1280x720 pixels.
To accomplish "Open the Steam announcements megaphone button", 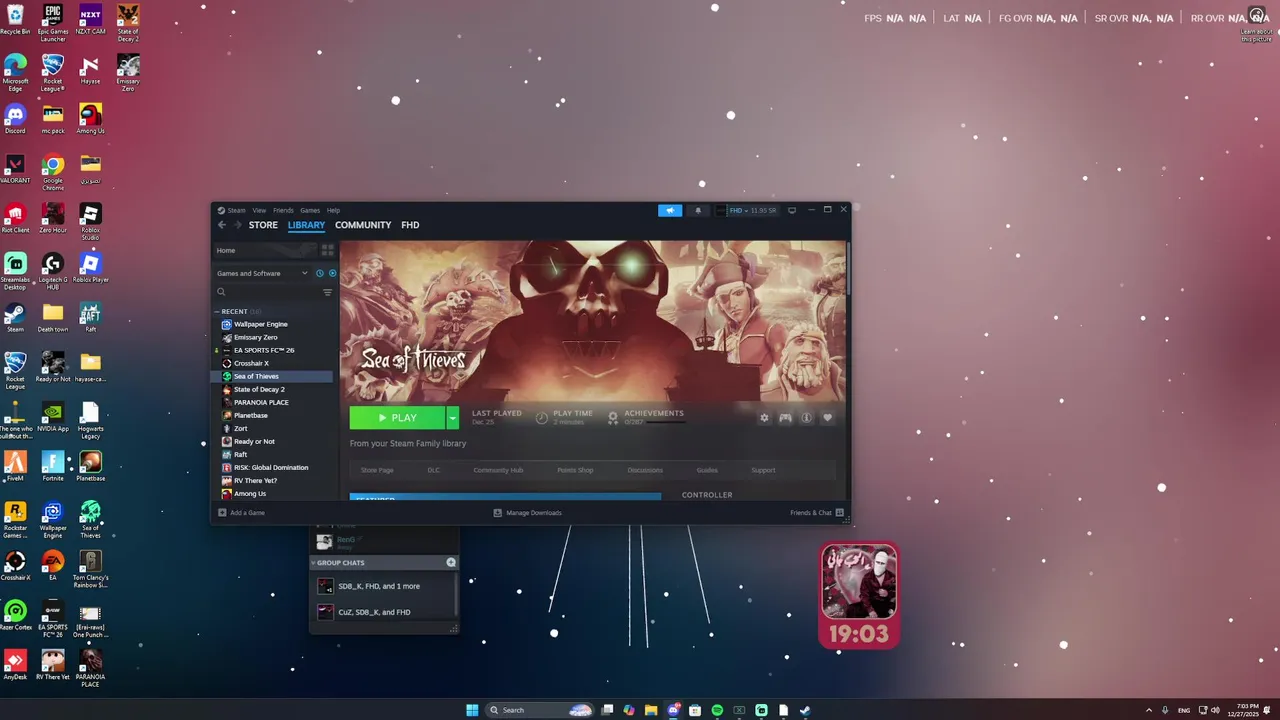I will pyautogui.click(x=670, y=210).
